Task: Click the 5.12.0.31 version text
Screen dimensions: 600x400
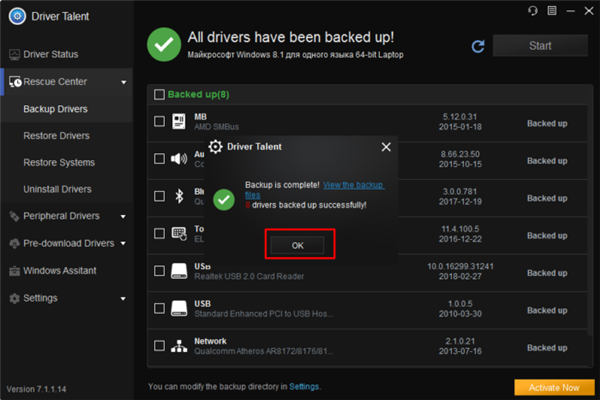Action: pyautogui.click(x=460, y=117)
